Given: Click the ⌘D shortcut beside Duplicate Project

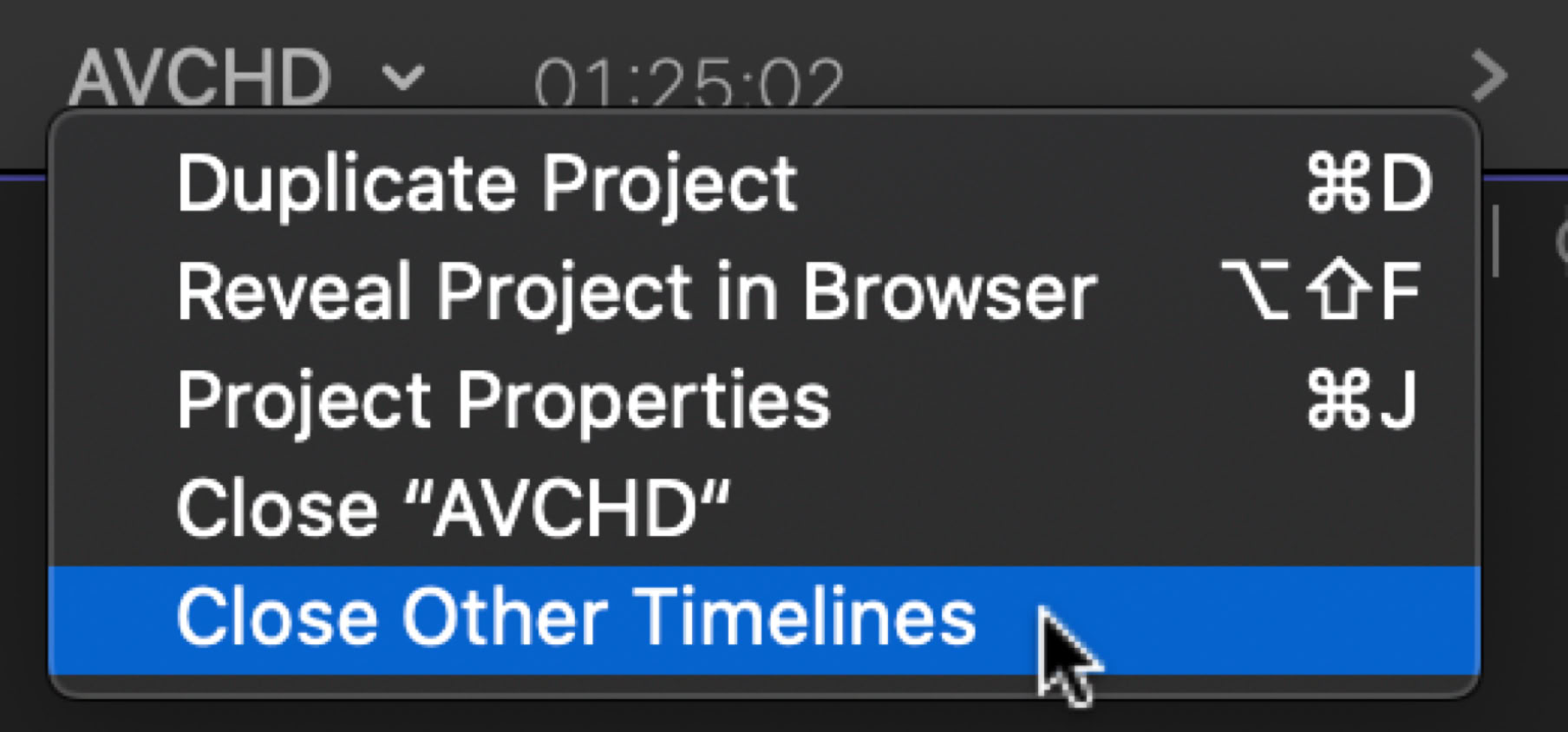Looking at the screenshot, I should [1368, 184].
